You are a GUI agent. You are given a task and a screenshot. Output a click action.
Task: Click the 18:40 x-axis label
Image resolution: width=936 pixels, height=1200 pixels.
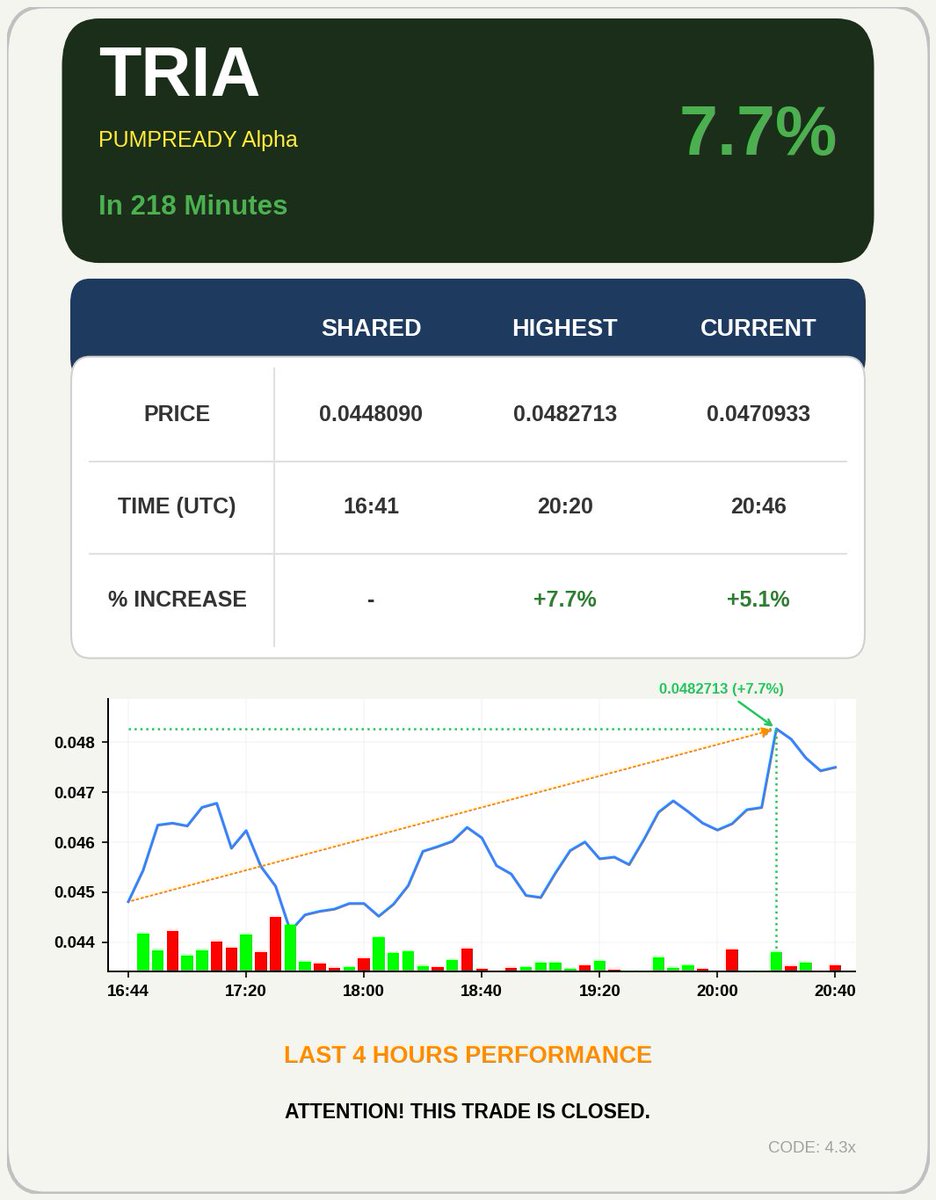pyautogui.click(x=481, y=990)
